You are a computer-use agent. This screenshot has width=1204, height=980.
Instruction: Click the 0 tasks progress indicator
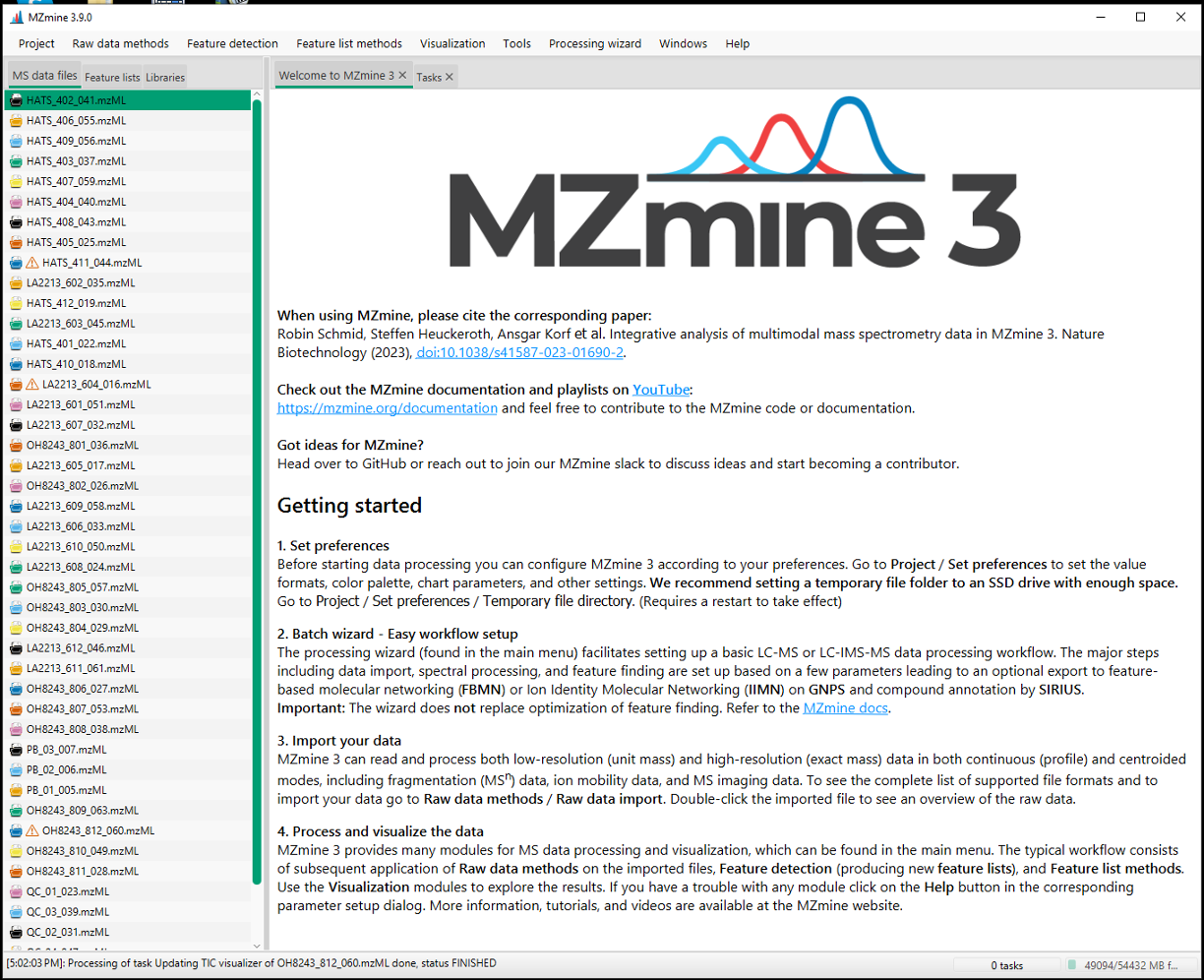coord(1006,965)
